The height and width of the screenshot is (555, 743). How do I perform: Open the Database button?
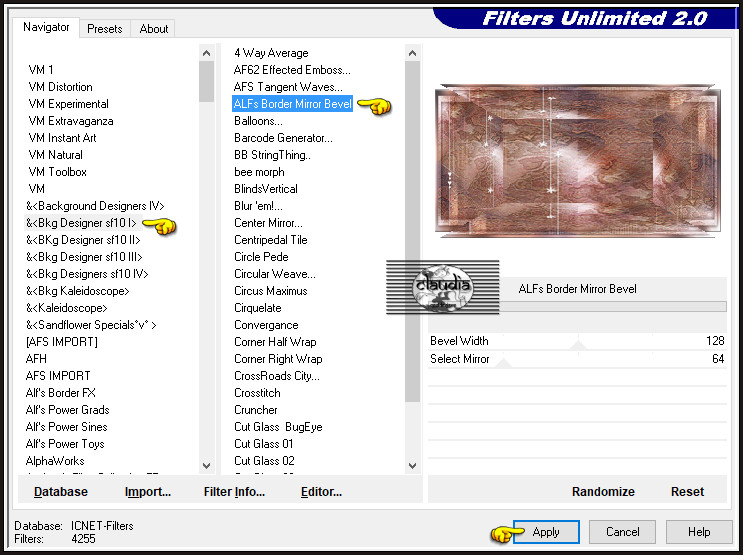(61, 491)
